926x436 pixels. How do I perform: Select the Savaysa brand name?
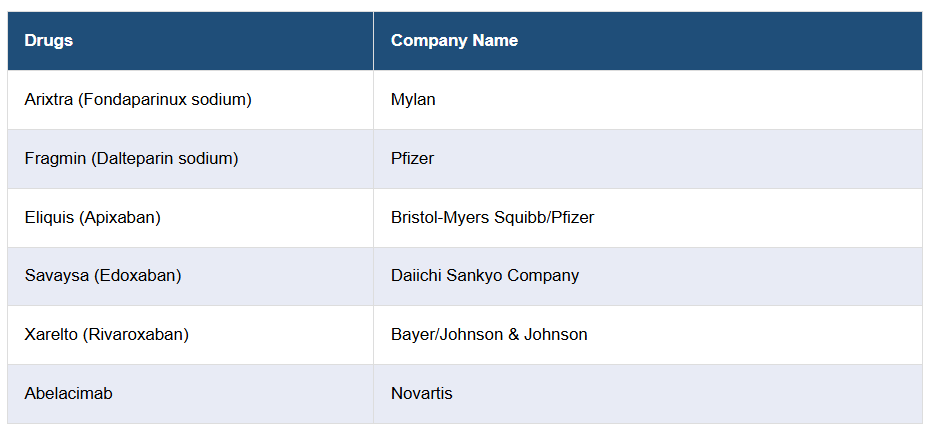pyautogui.click(x=56, y=276)
